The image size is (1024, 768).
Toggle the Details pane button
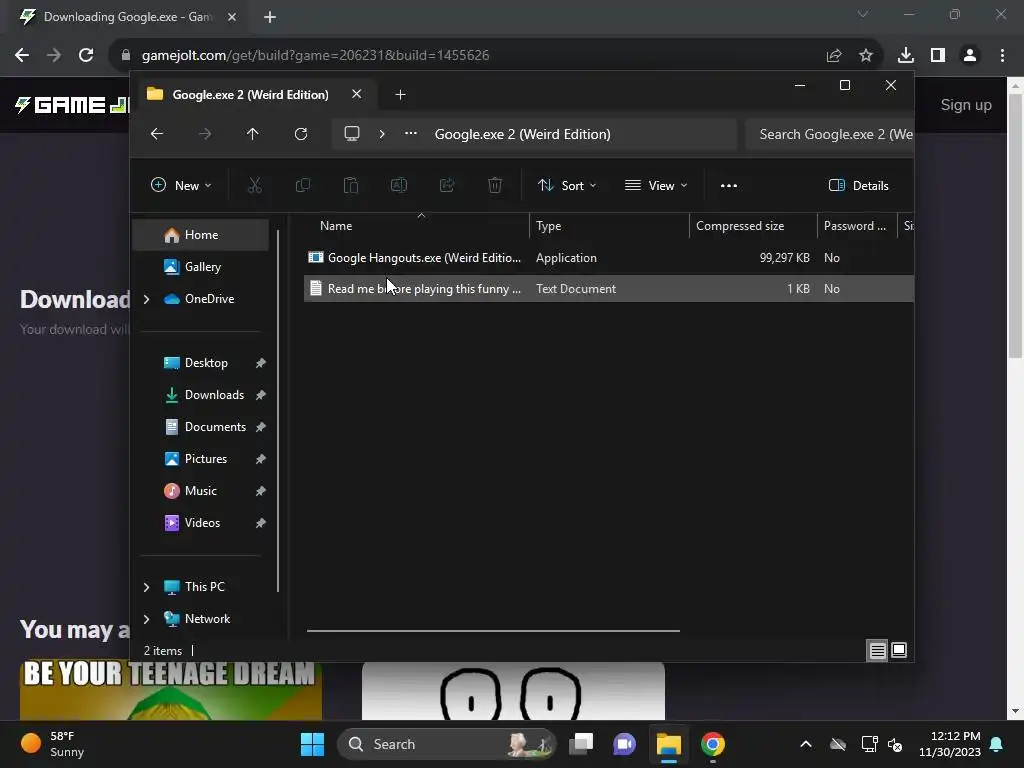click(858, 185)
